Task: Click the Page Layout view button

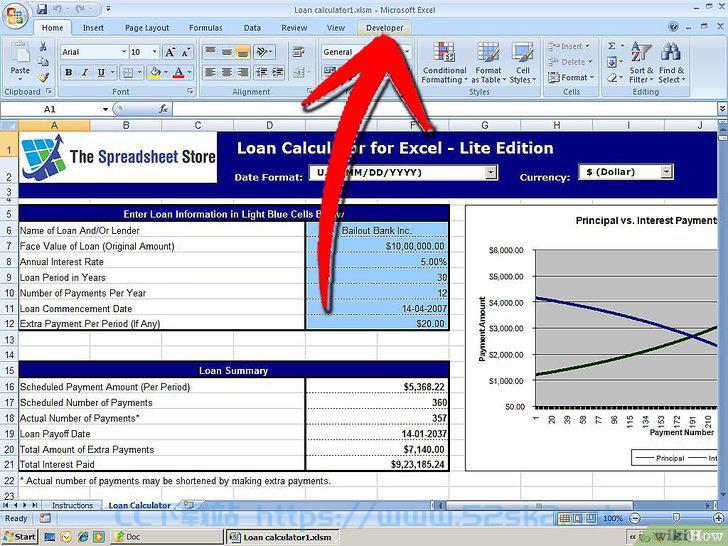Action: click(x=578, y=518)
